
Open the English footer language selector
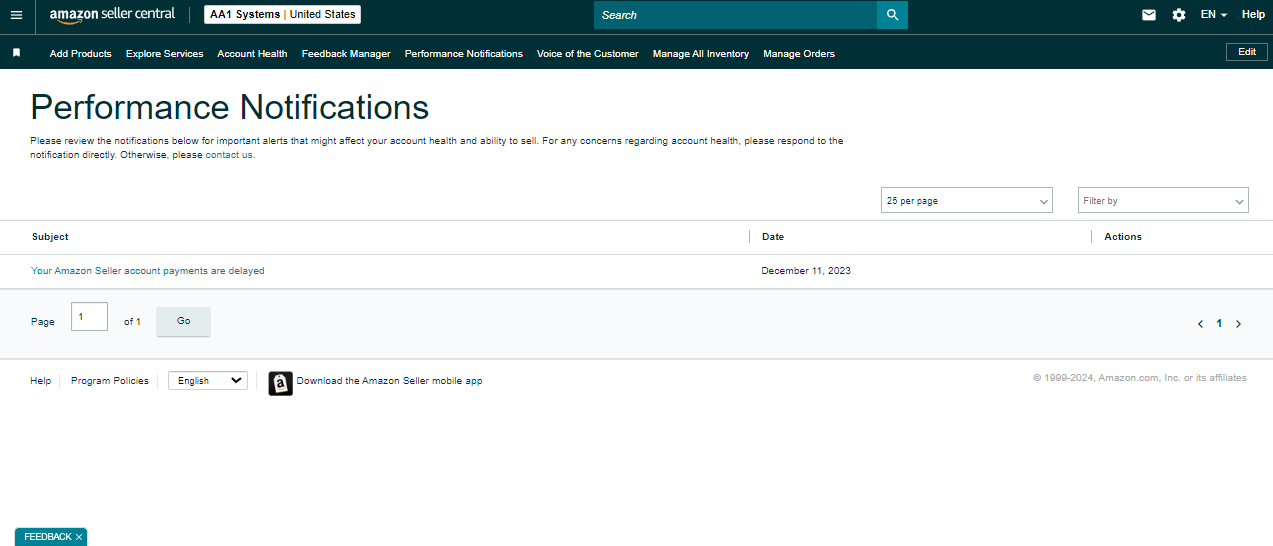(208, 380)
